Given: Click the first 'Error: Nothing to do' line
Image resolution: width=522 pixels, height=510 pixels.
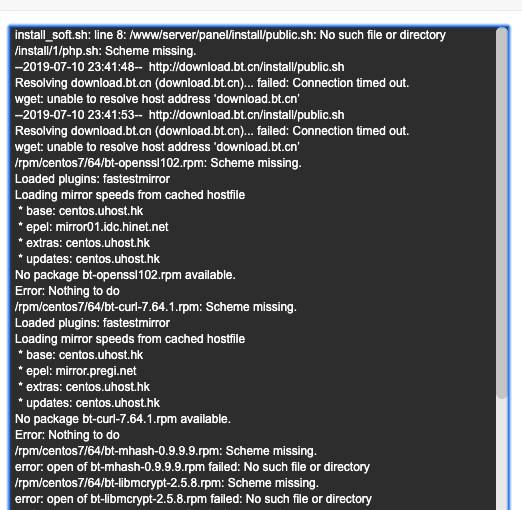Looking at the screenshot, I should pyautogui.click(x=67, y=291).
